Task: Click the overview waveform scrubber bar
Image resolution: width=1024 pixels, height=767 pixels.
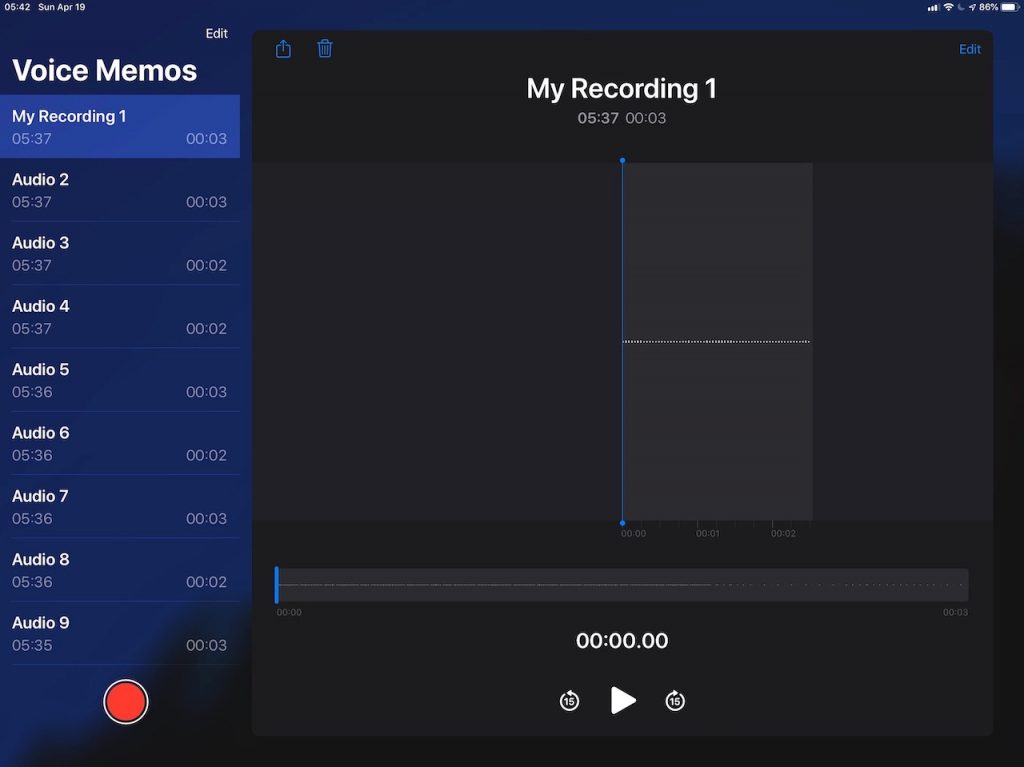Action: [x=621, y=585]
